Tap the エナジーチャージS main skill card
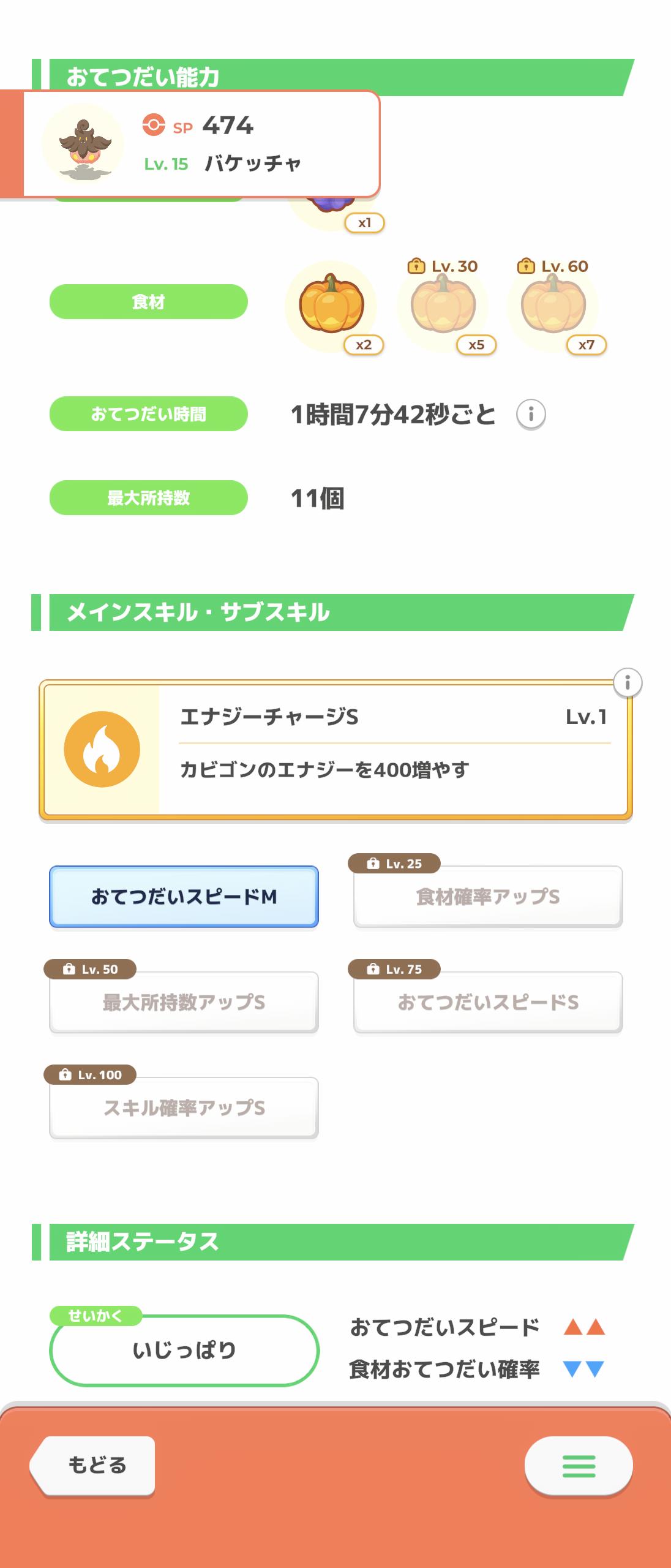The image size is (671, 1568). [x=392, y=750]
